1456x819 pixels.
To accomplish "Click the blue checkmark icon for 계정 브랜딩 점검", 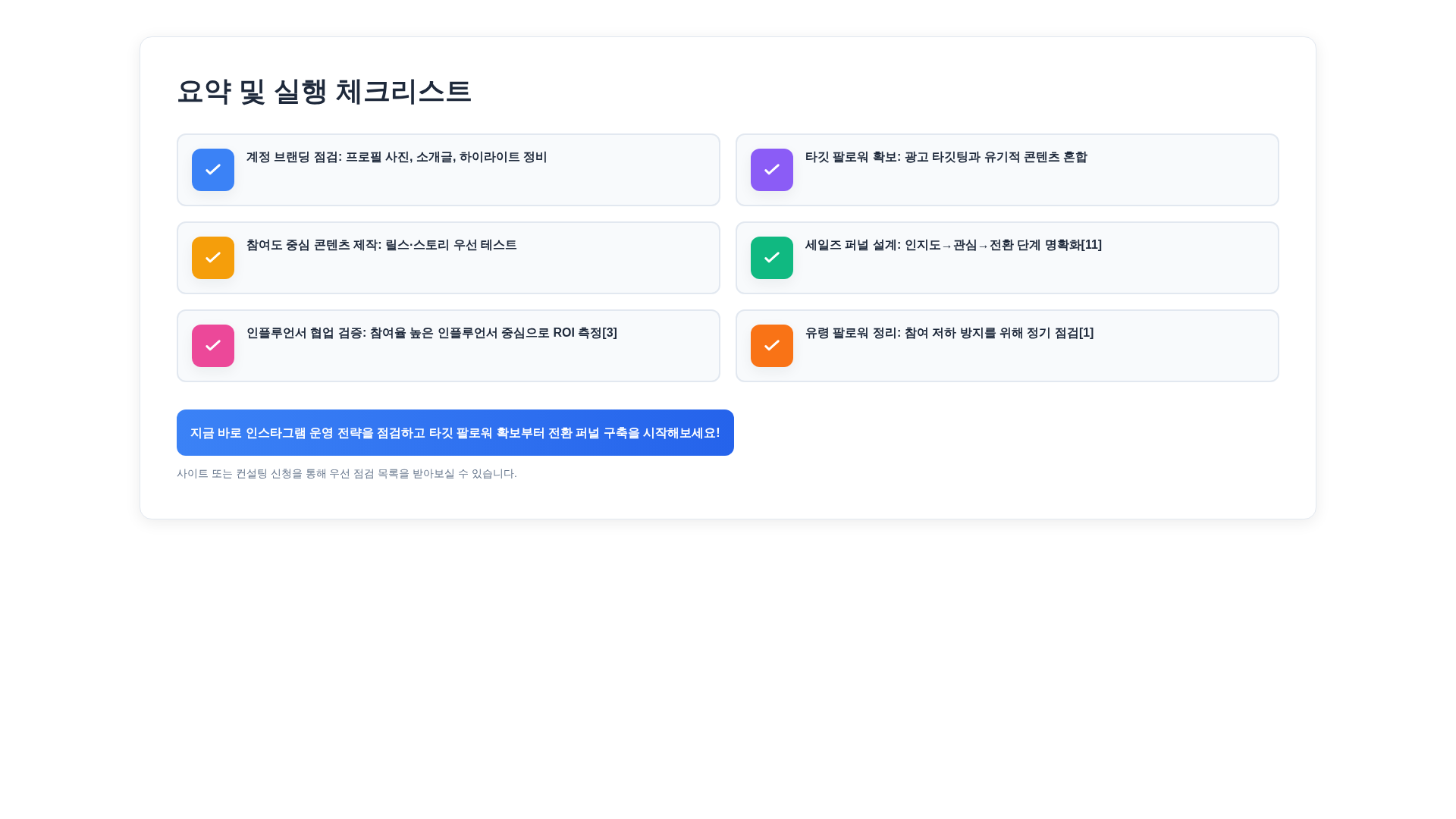I will click(212, 169).
